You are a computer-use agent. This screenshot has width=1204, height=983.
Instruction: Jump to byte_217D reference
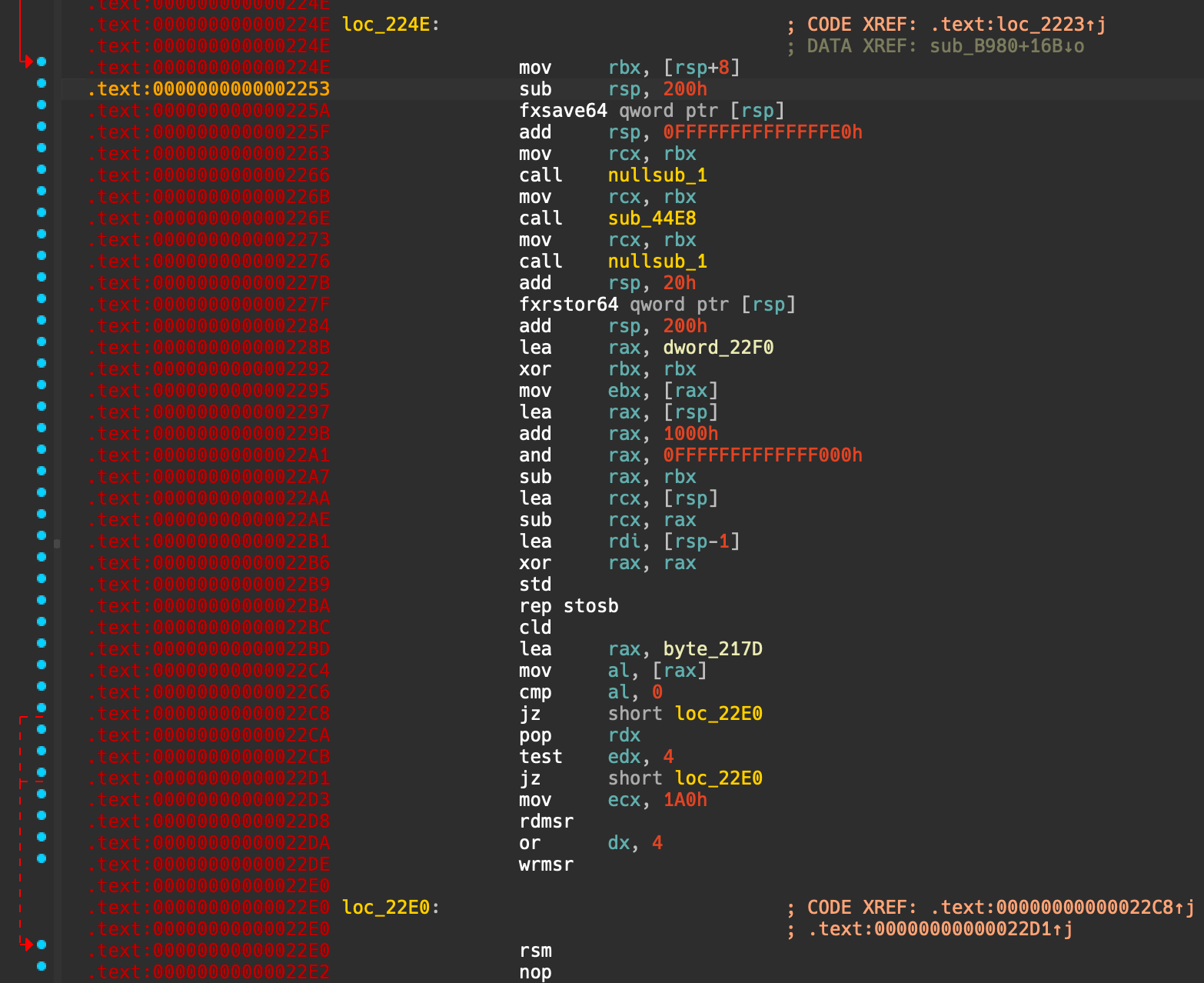(713, 649)
